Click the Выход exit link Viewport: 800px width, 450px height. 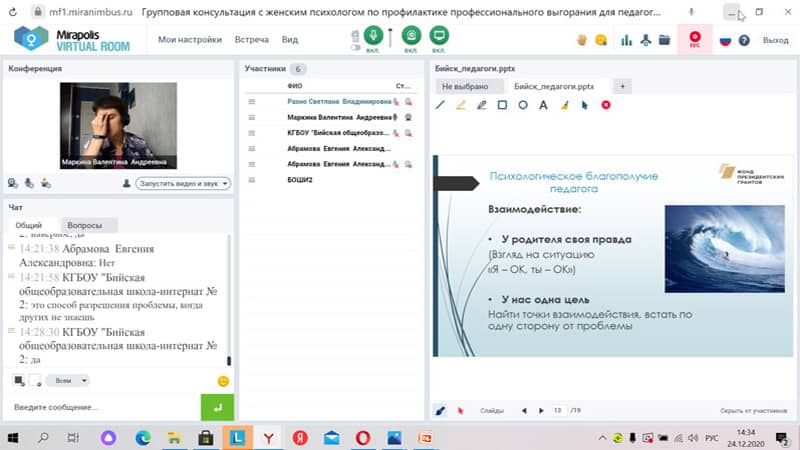coord(776,40)
